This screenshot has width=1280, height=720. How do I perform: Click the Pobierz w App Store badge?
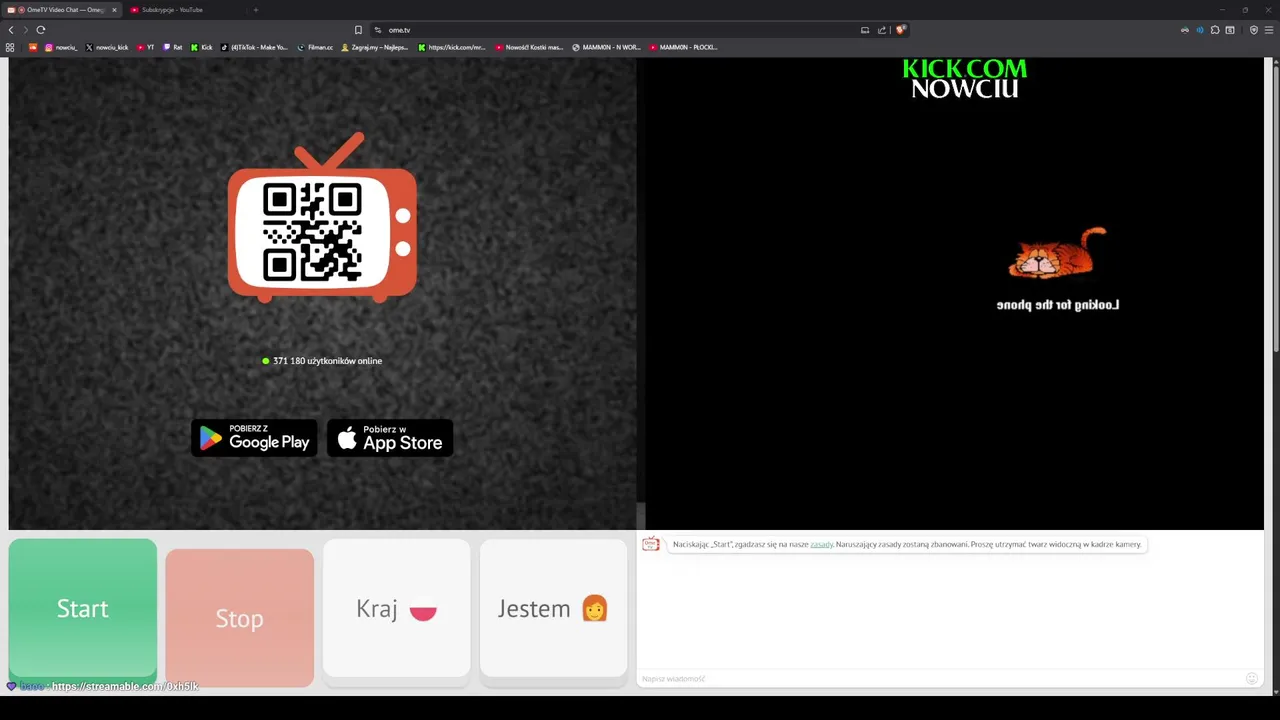390,438
